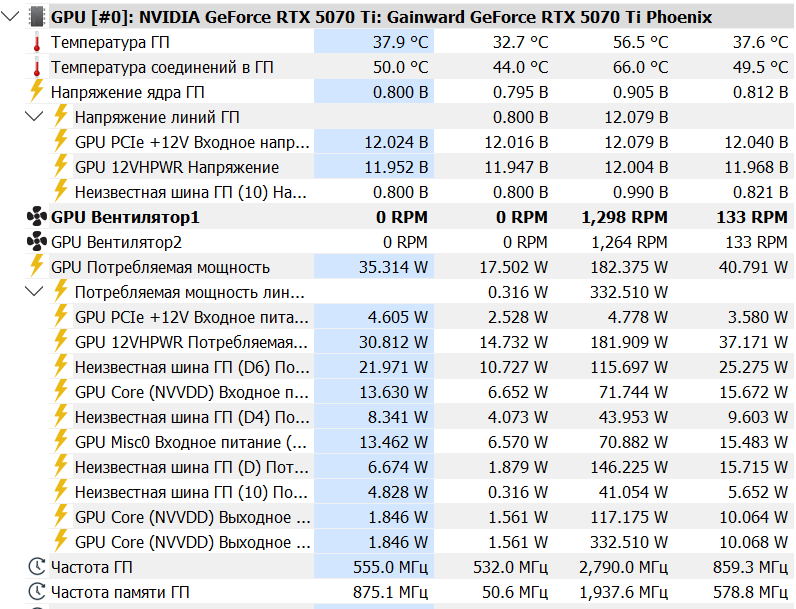Click the hotspot maximum value 66.0 °C
Screen dimensions: 796x609
pyautogui.click(x=640, y=67)
